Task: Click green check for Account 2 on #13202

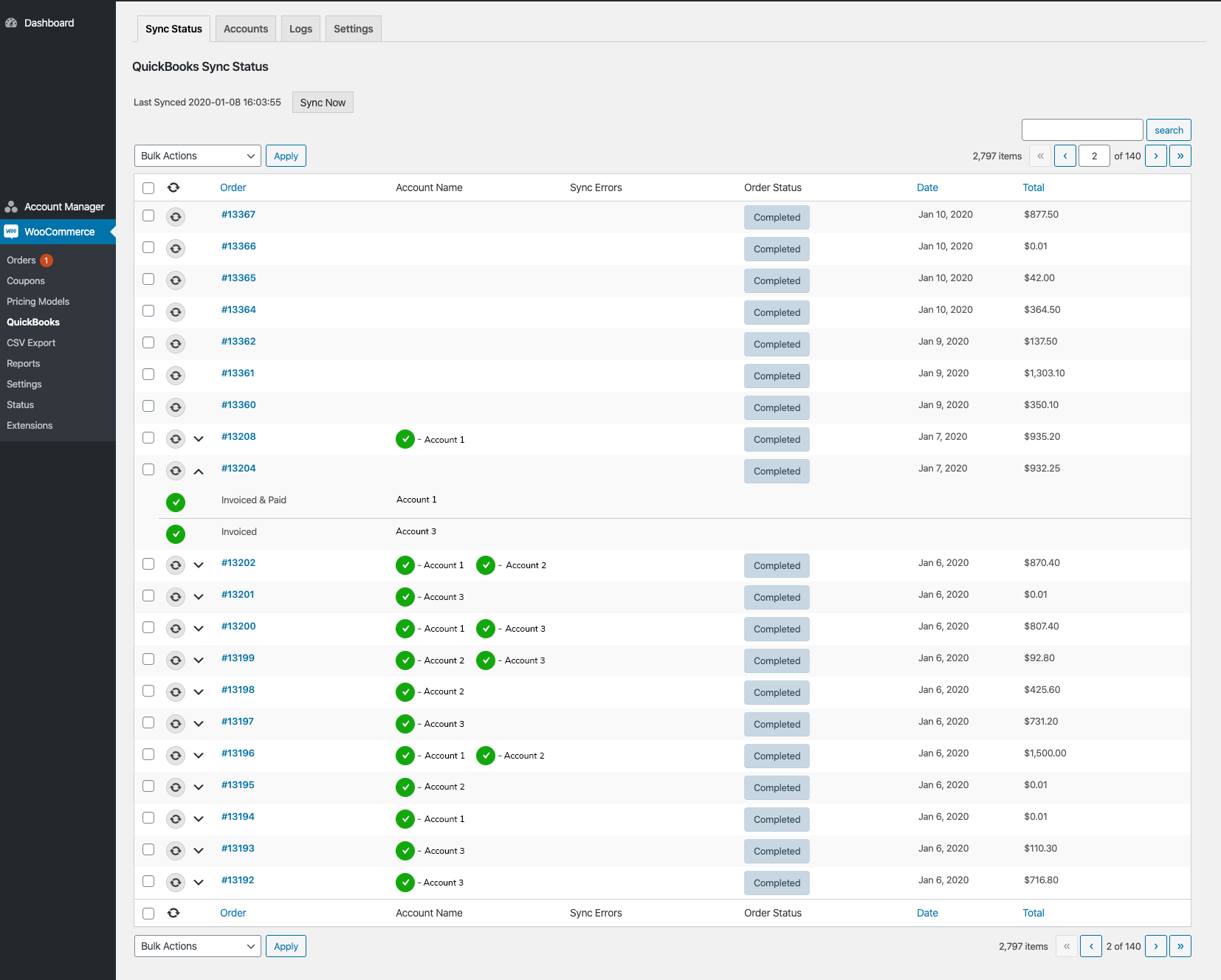Action: (486, 565)
